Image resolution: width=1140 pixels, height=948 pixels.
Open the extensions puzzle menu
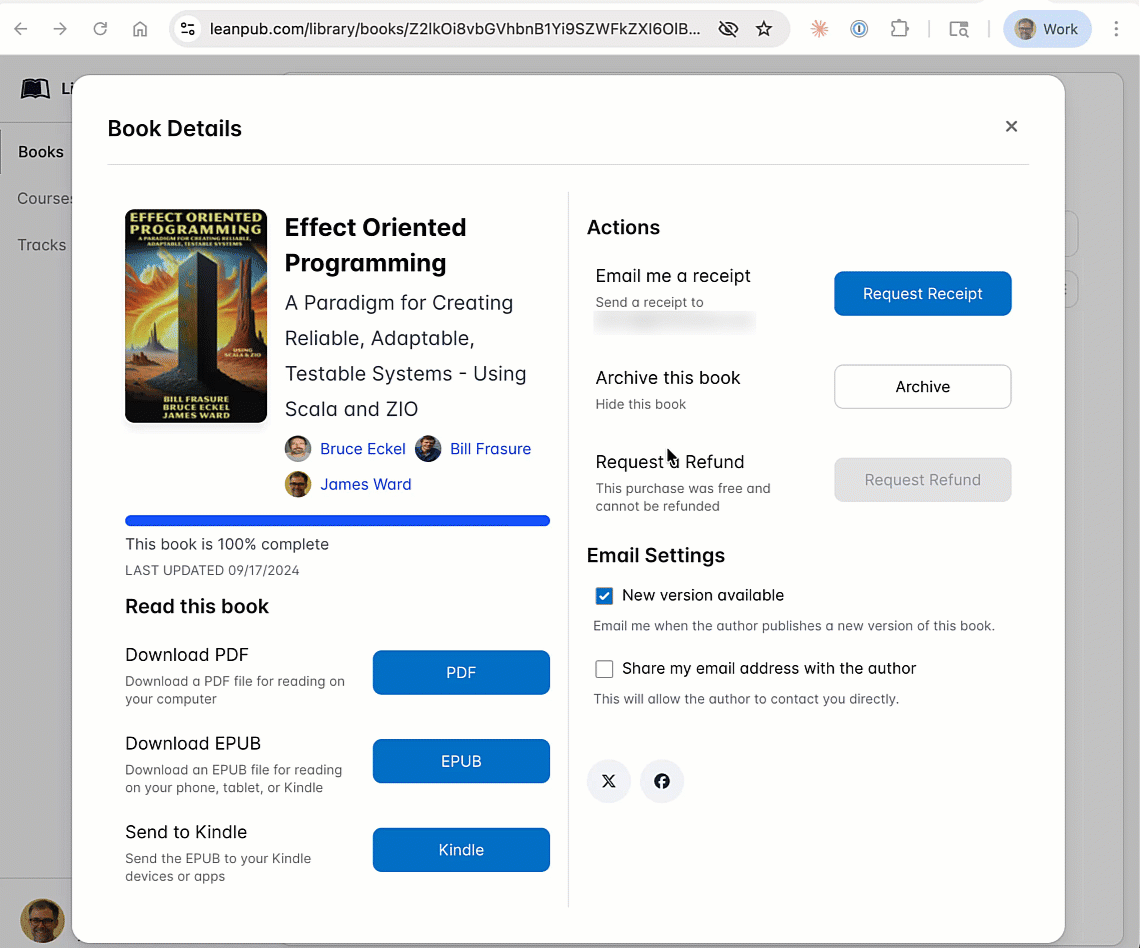(899, 29)
